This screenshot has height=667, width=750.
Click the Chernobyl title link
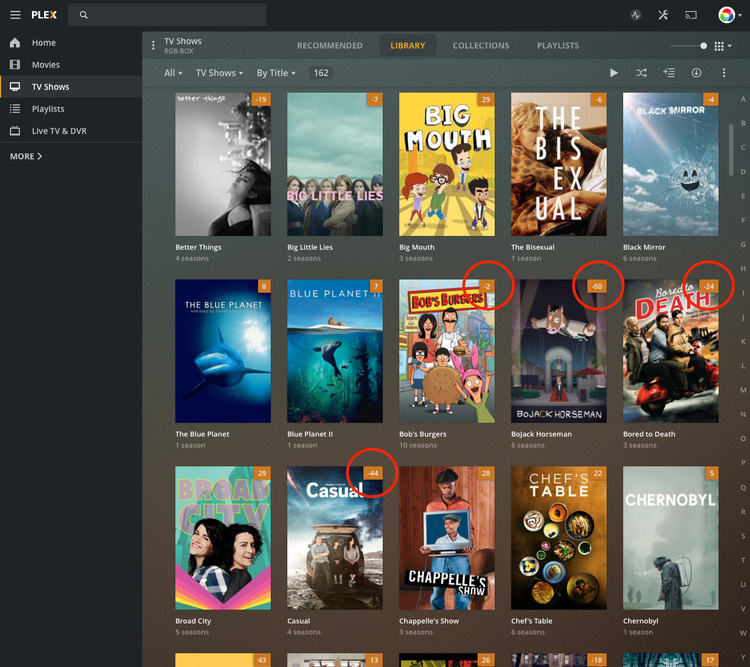tap(640, 621)
